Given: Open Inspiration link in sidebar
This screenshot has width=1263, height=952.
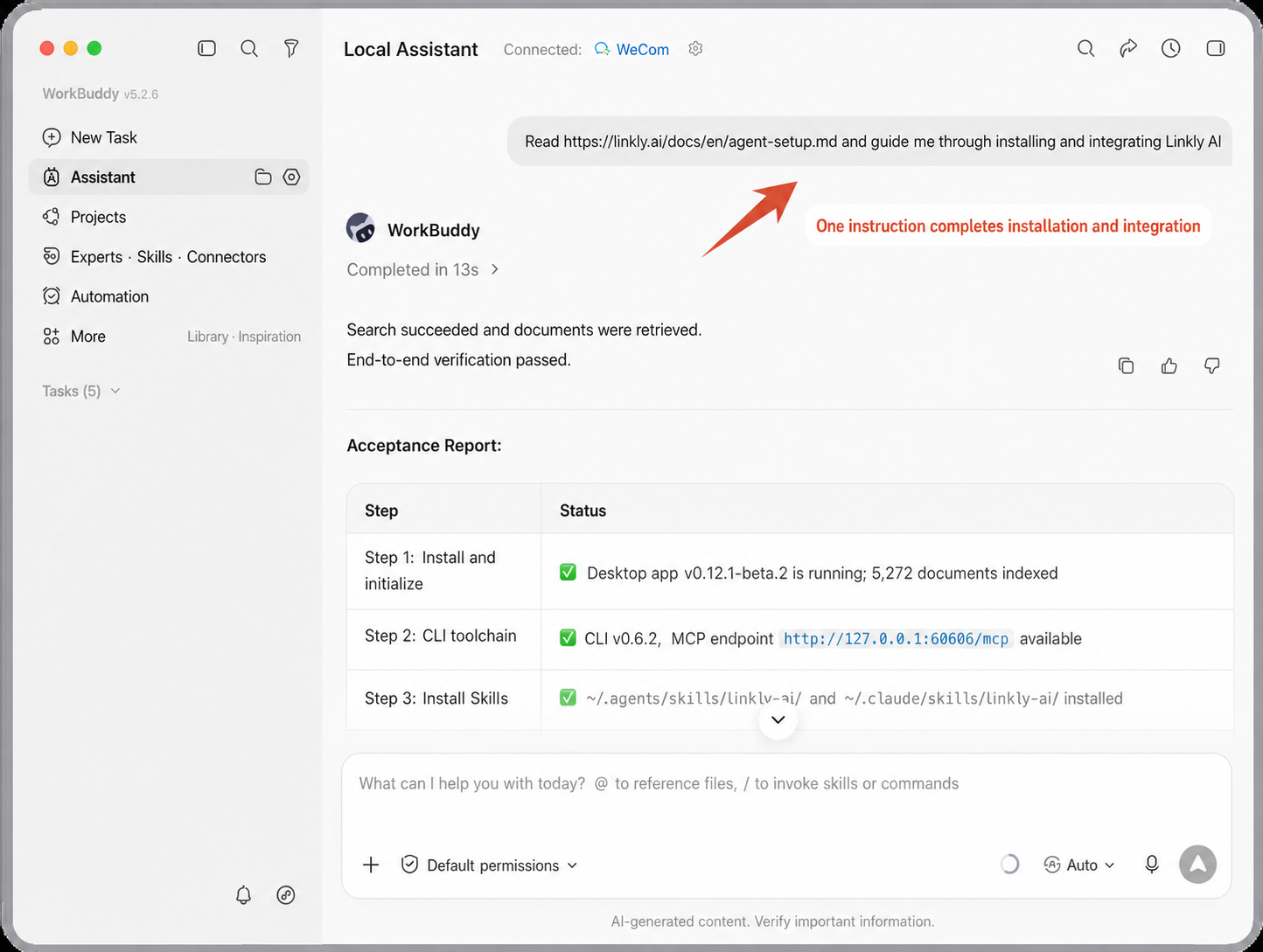Looking at the screenshot, I should (269, 337).
